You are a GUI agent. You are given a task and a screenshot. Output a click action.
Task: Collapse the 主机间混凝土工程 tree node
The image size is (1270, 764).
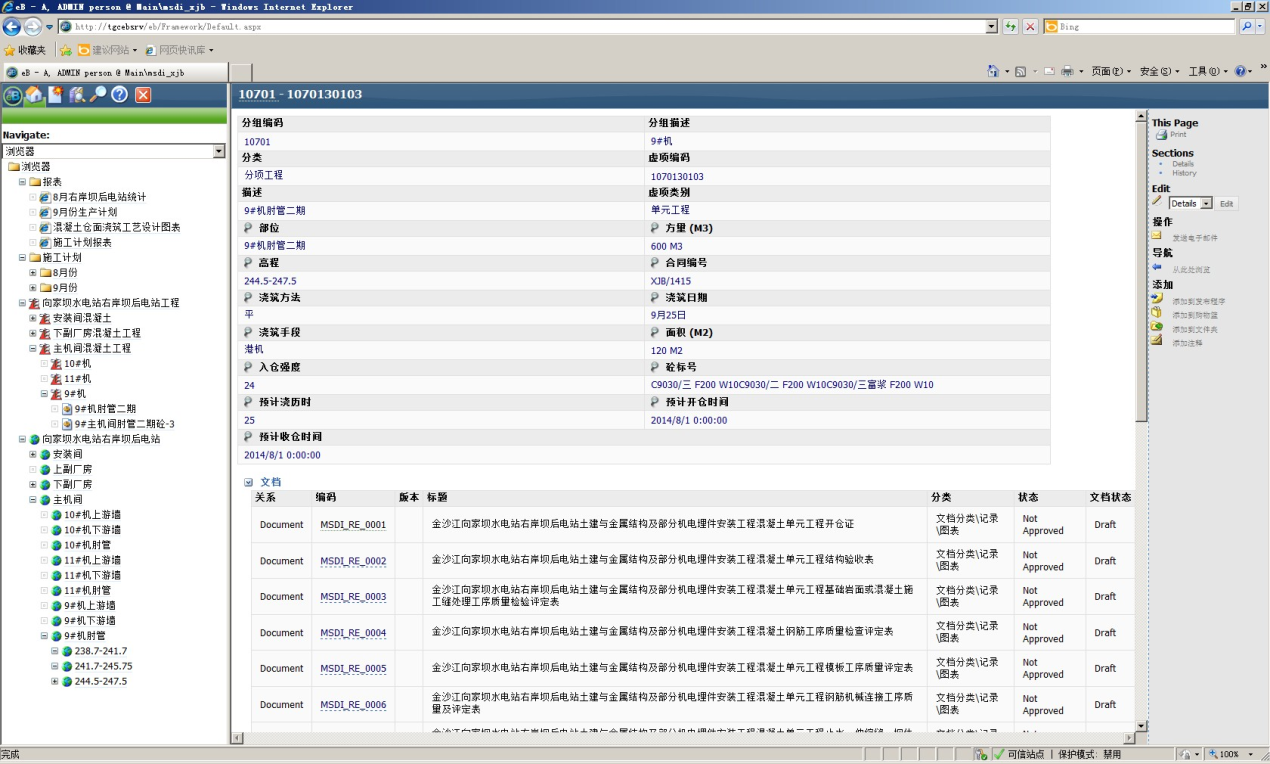(x=33, y=349)
